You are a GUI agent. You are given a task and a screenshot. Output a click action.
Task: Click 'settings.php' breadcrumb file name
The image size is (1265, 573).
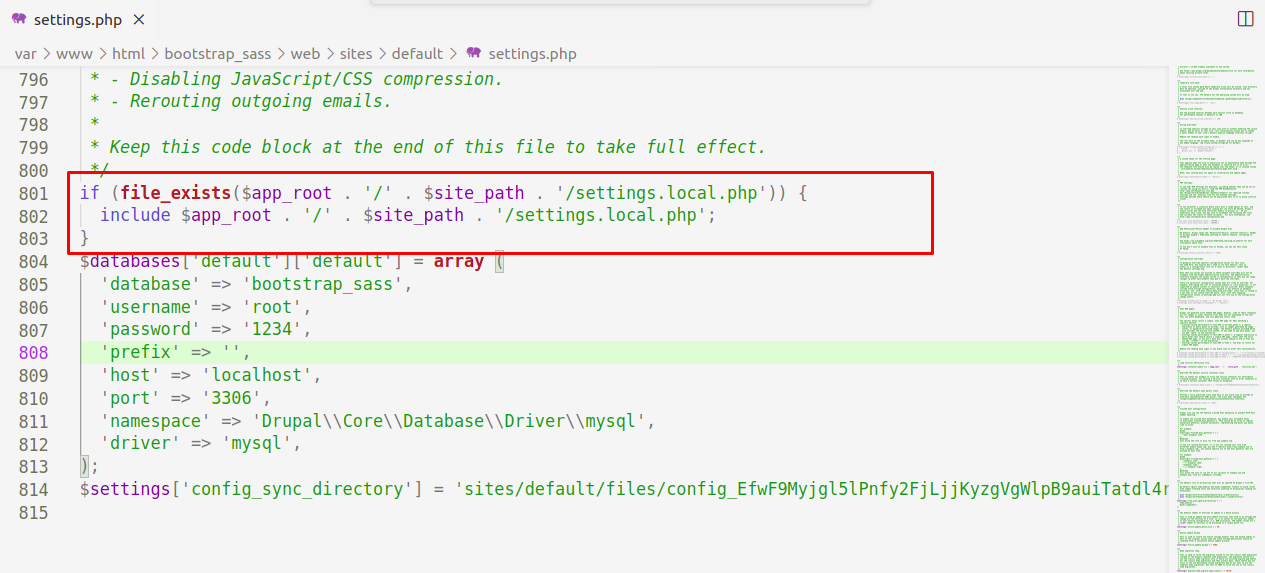coord(532,54)
